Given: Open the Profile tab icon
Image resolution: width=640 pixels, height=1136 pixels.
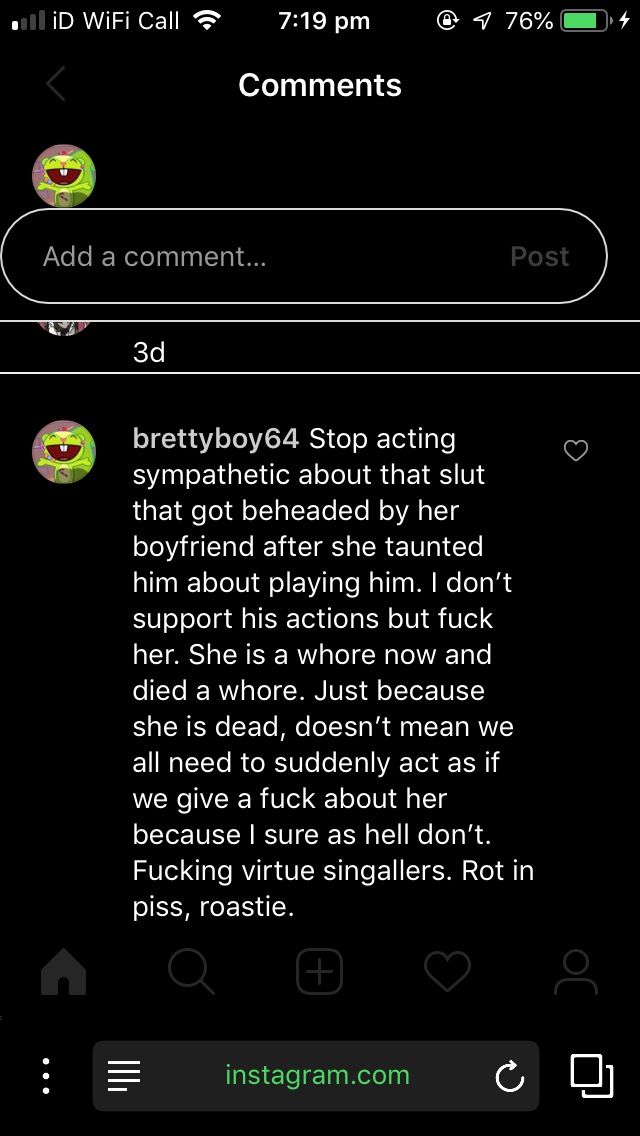Looking at the screenshot, I should (575, 971).
